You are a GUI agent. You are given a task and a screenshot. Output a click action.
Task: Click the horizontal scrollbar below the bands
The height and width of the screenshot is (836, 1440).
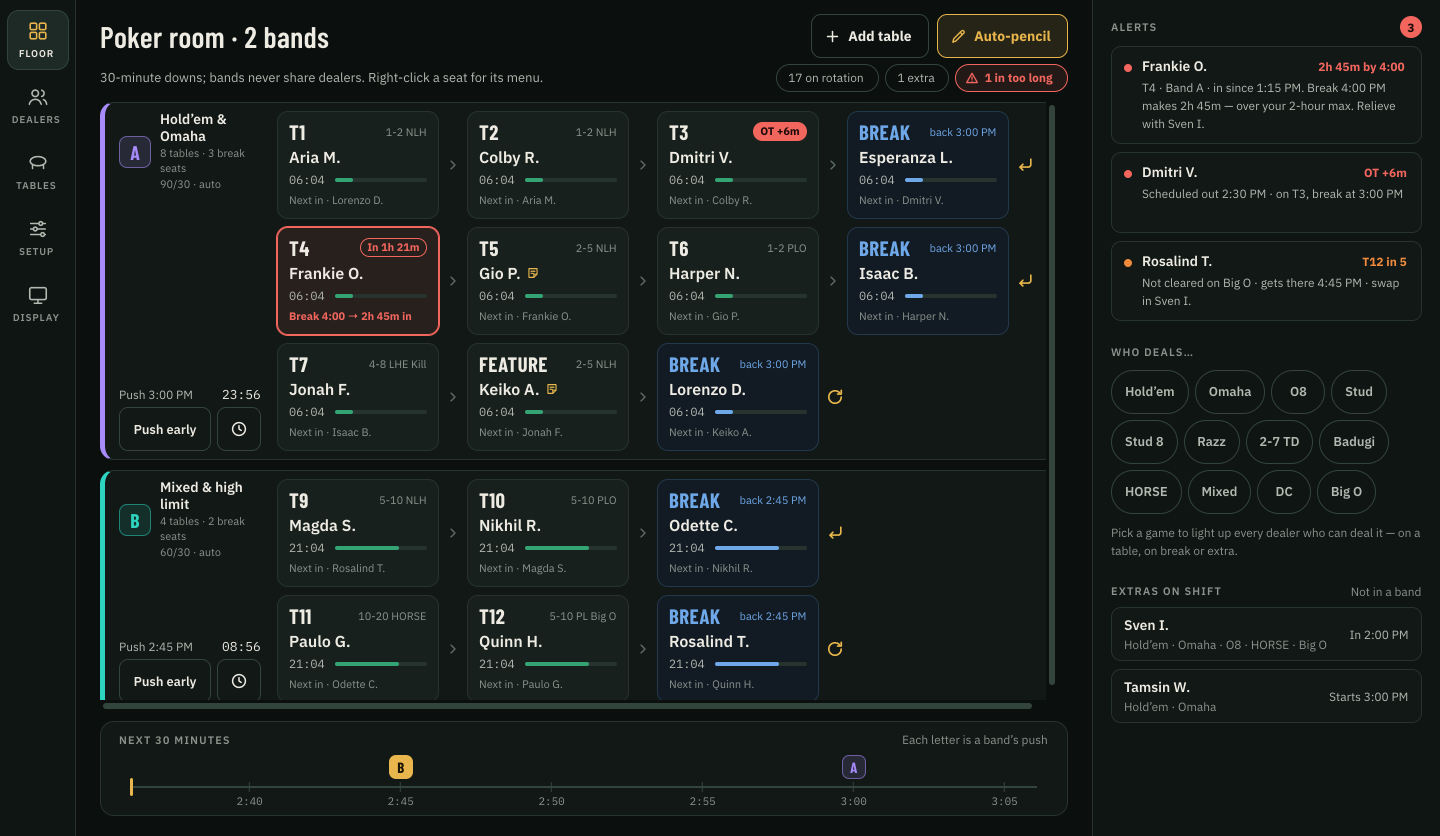click(567, 706)
